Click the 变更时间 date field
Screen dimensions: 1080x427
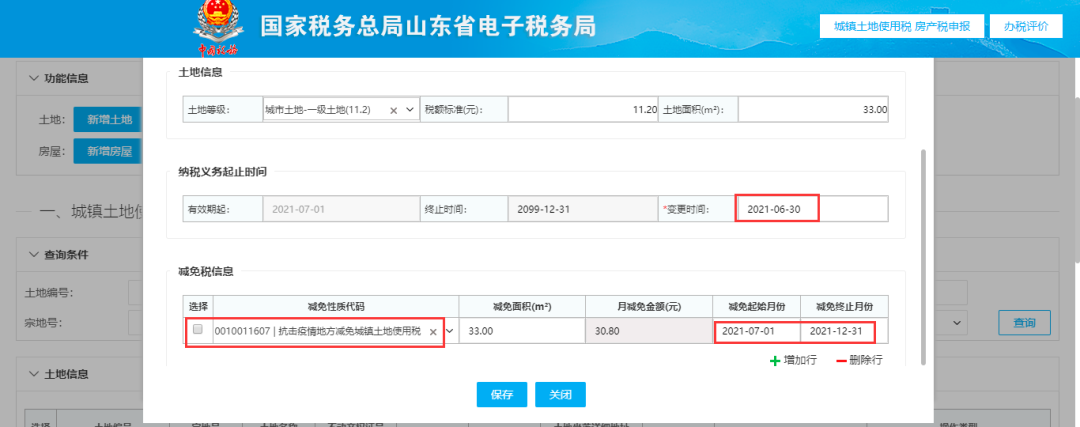(x=812, y=209)
